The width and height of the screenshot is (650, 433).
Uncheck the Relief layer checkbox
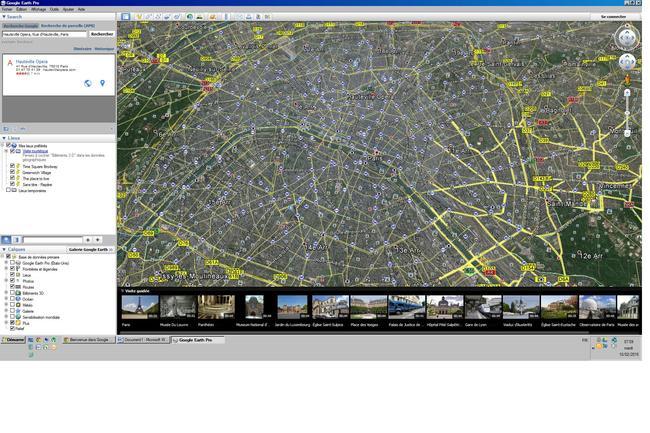(12, 328)
